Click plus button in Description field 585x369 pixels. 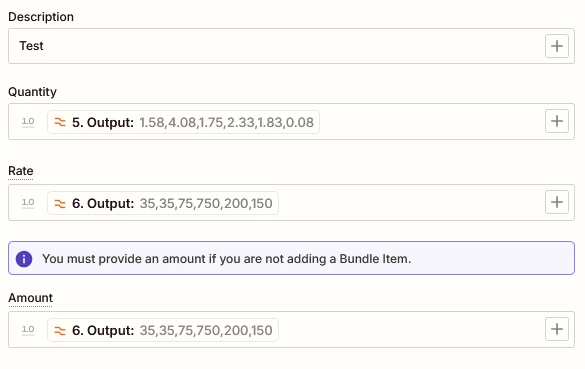pos(557,46)
